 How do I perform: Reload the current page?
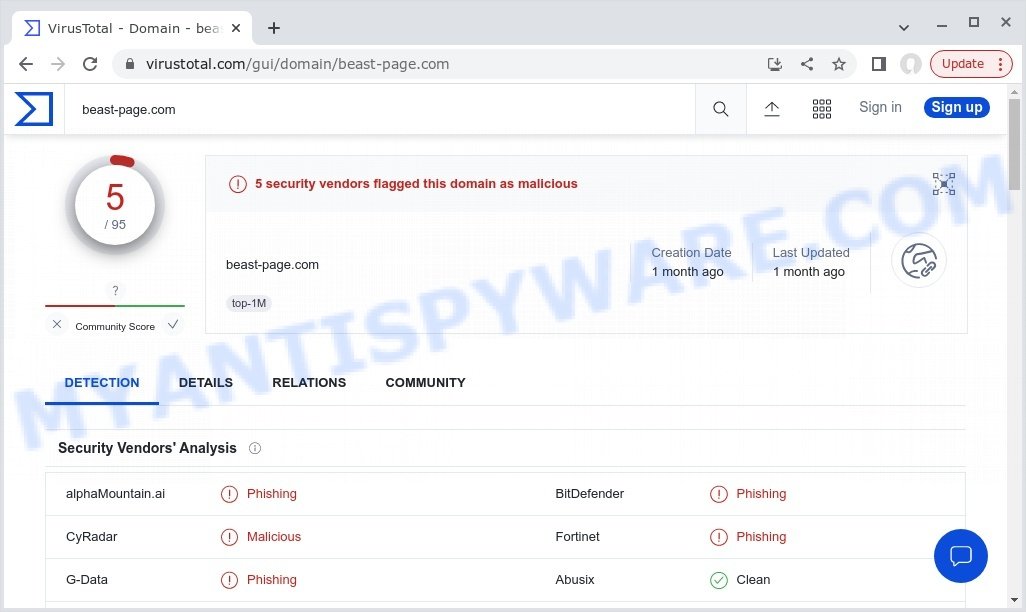pyautogui.click(x=90, y=64)
